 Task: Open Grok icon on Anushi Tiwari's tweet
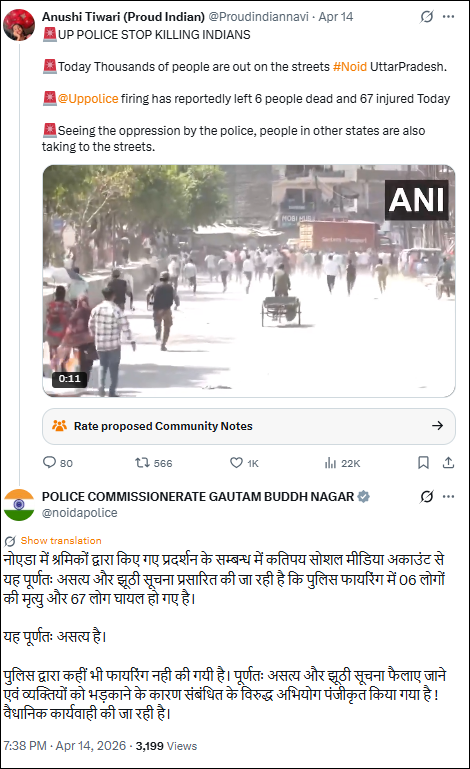(427, 16)
